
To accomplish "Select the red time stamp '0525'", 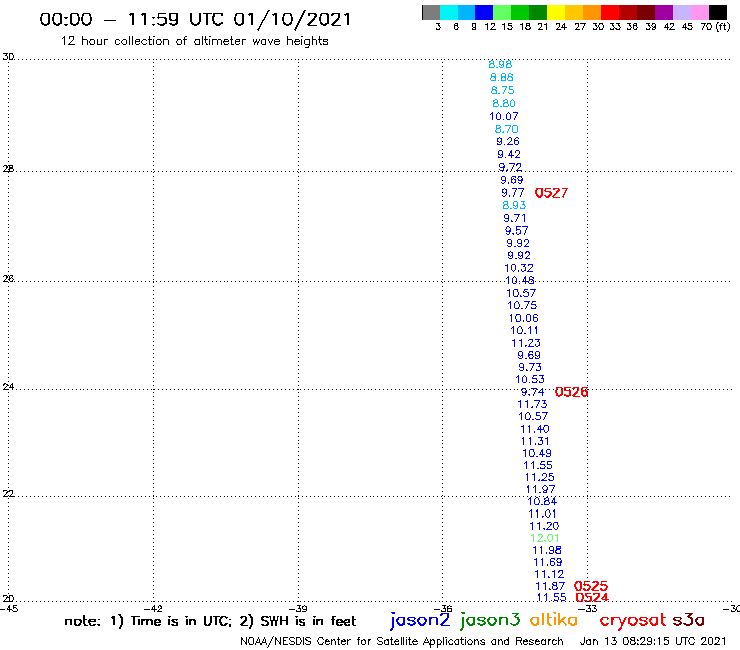I will [591, 586].
